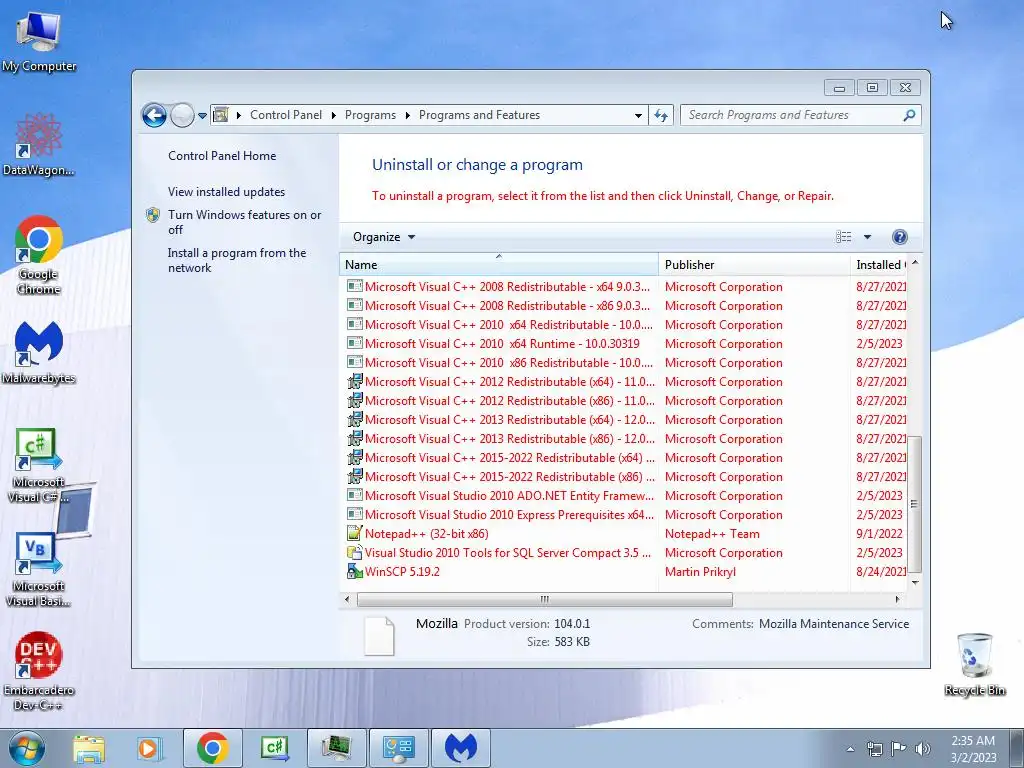This screenshot has height=768, width=1024.
Task: Open Microsoft Visual C# desktop shortcut
Action: 39,465
